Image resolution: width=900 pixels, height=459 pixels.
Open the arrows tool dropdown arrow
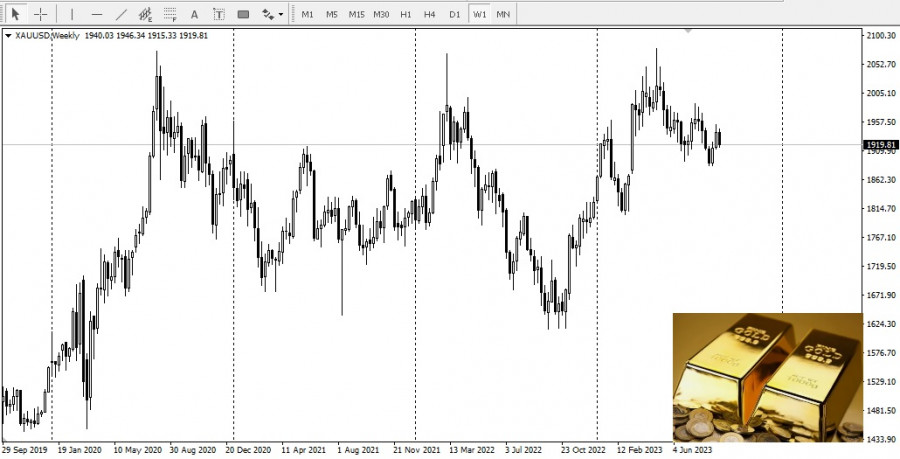click(281, 14)
